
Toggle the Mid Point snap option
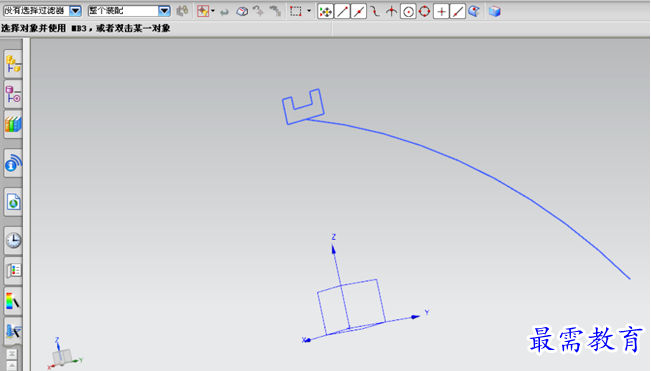click(x=359, y=12)
